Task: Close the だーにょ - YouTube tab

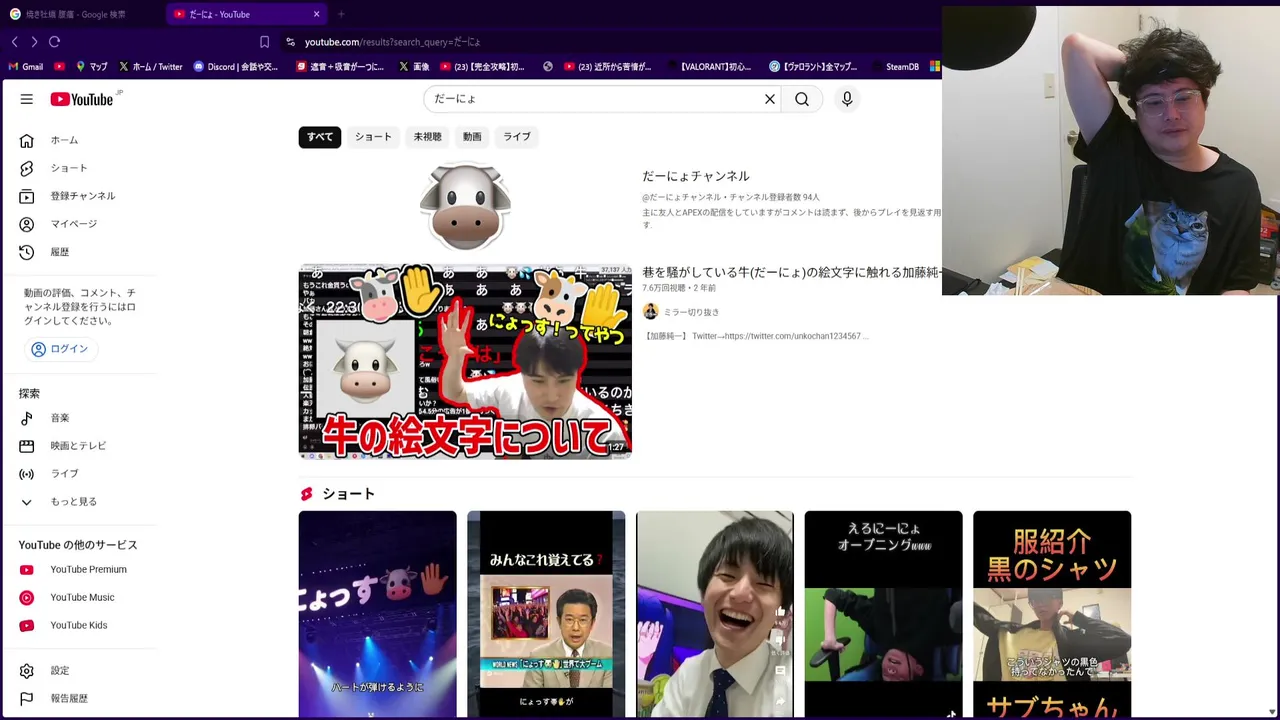Action: tap(317, 14)
